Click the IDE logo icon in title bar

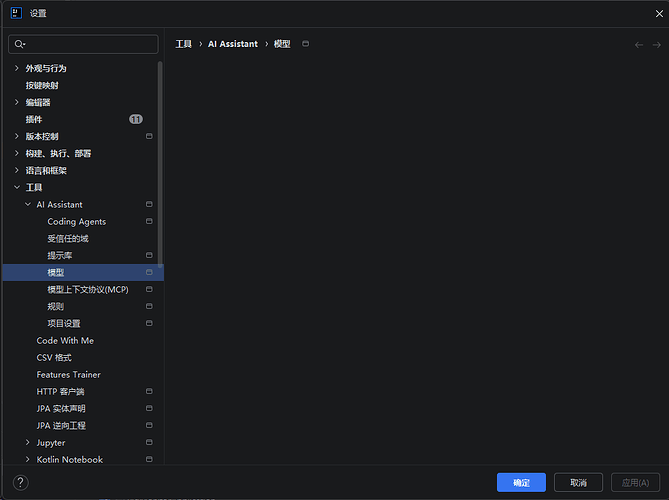click(16, 13)
